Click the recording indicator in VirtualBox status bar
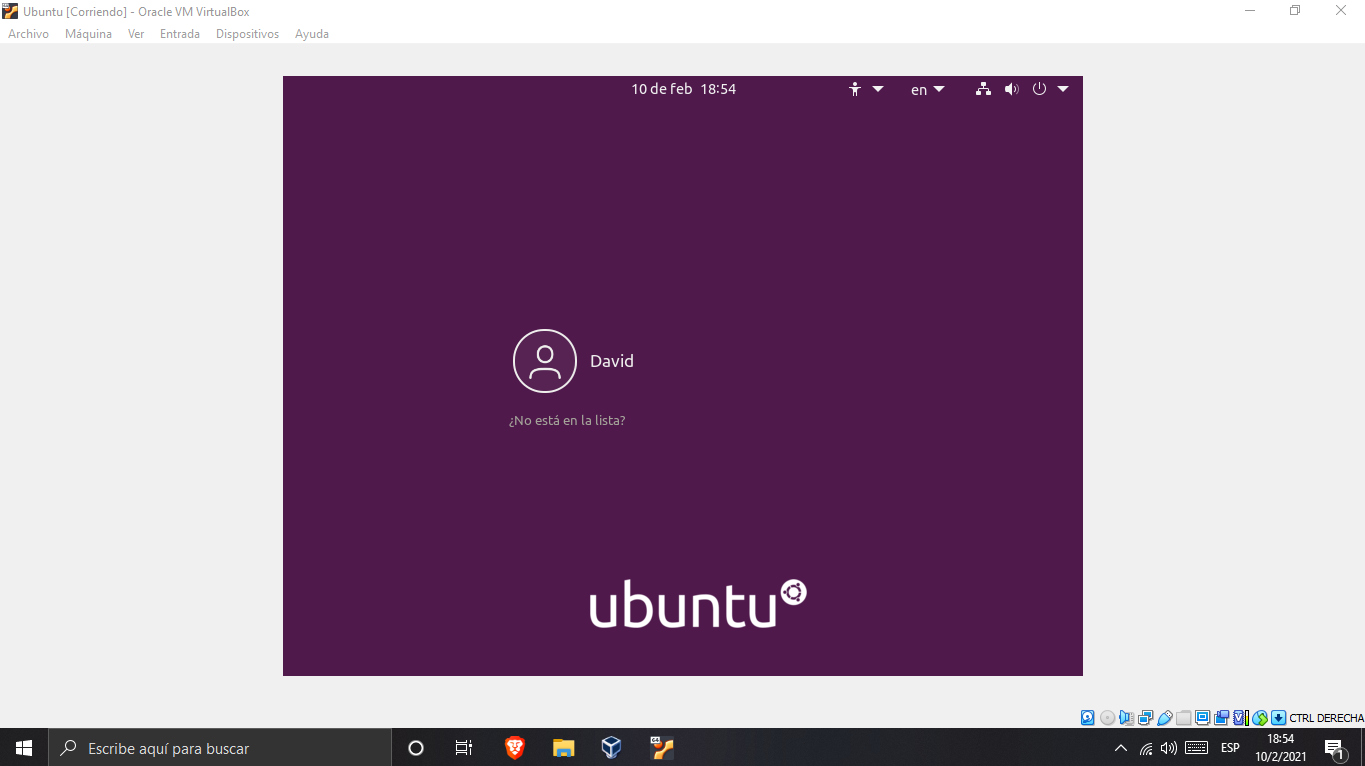1365x766 pixels. (x=1221, y=718)
